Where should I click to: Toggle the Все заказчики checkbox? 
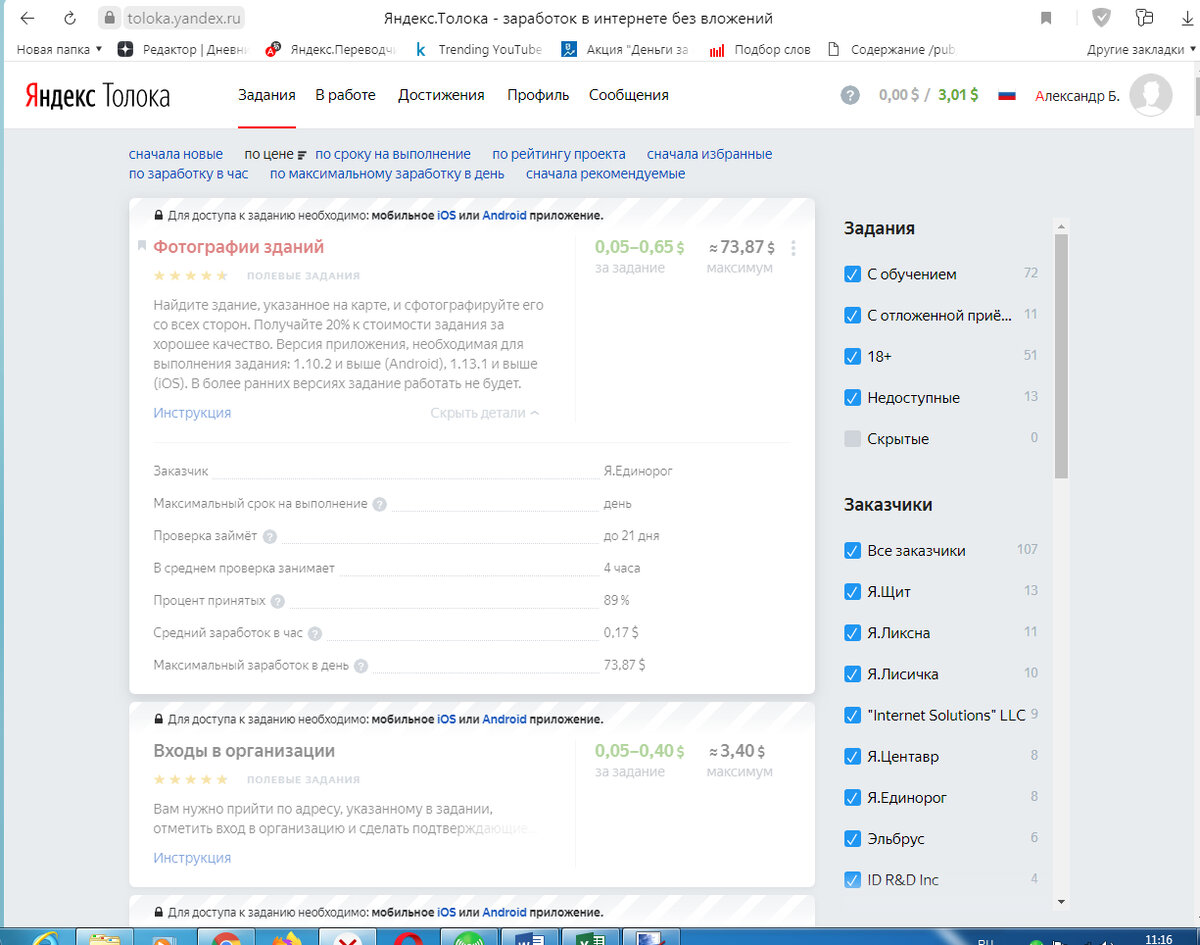853,551
